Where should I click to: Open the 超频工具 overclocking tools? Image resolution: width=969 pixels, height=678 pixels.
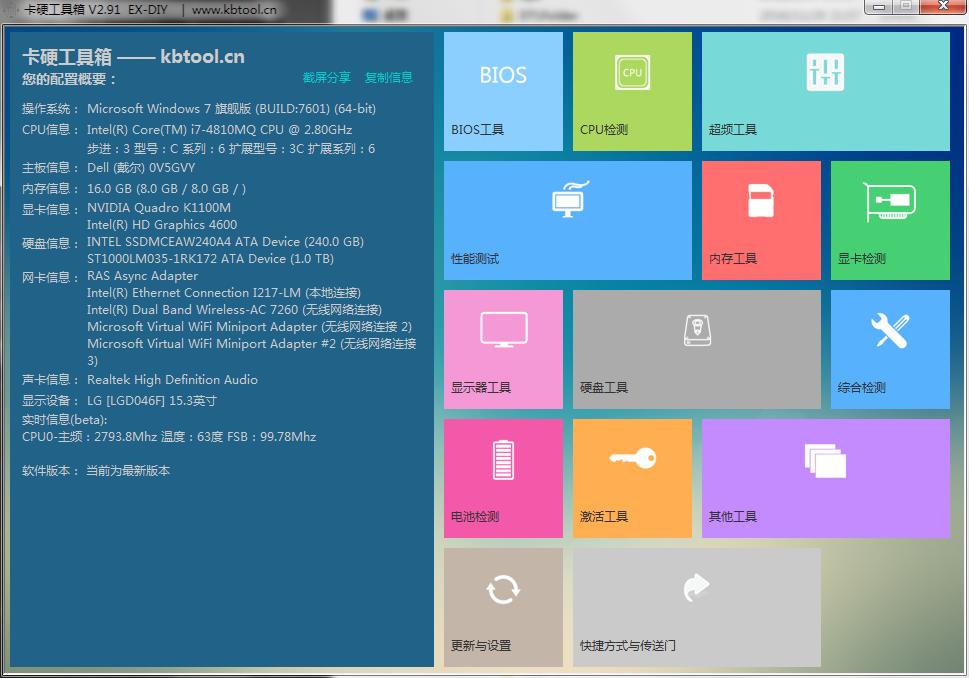click(824, 90)
